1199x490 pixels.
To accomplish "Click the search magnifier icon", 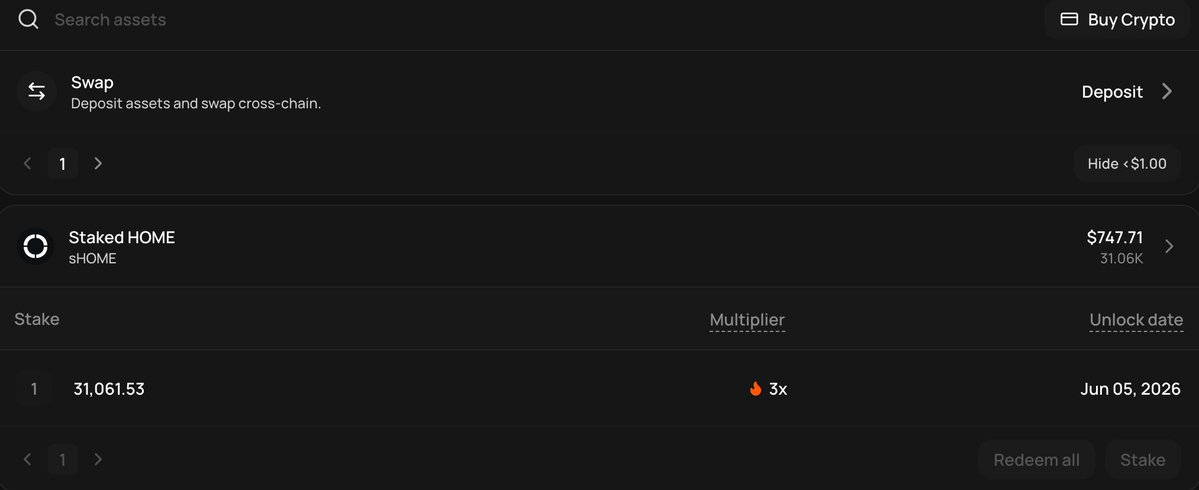I will (x=28, y=20).
